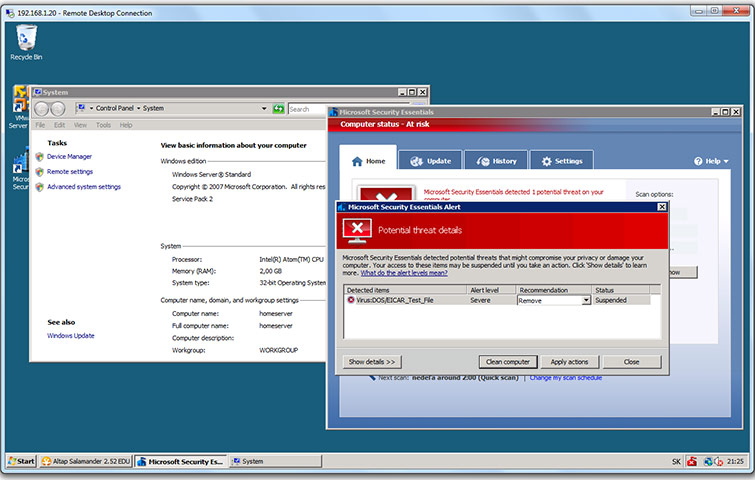Click 'Change my scan schedule' link

566,378
